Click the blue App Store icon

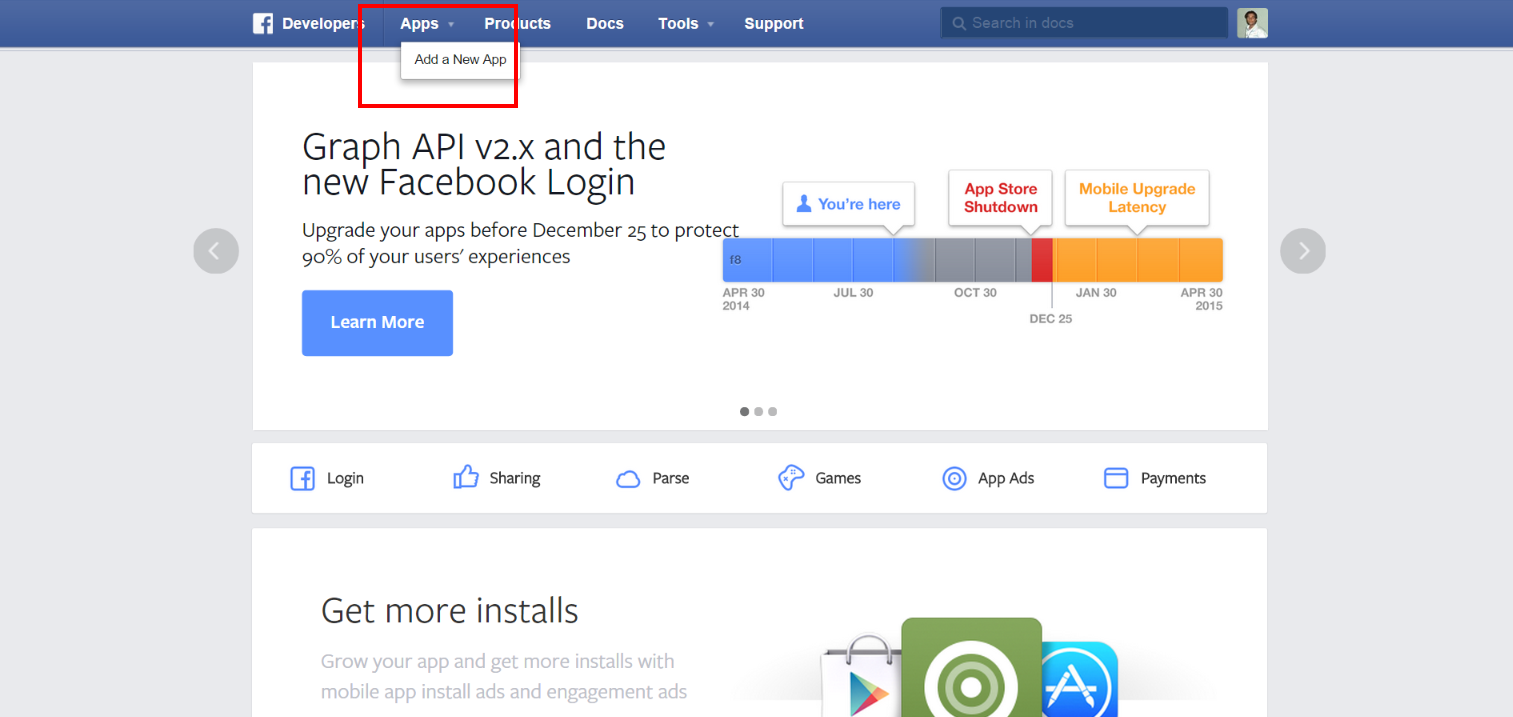click(1080, 679)
